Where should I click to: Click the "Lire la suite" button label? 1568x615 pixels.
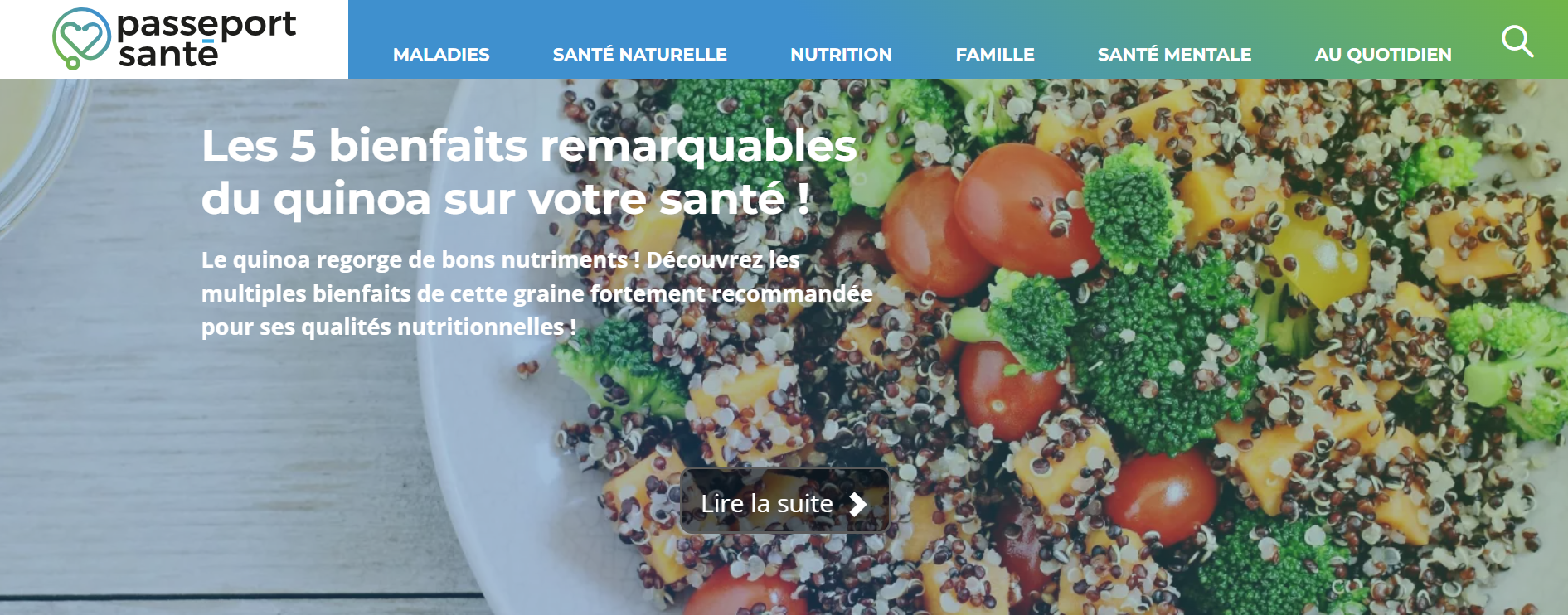tap(767, 503)
